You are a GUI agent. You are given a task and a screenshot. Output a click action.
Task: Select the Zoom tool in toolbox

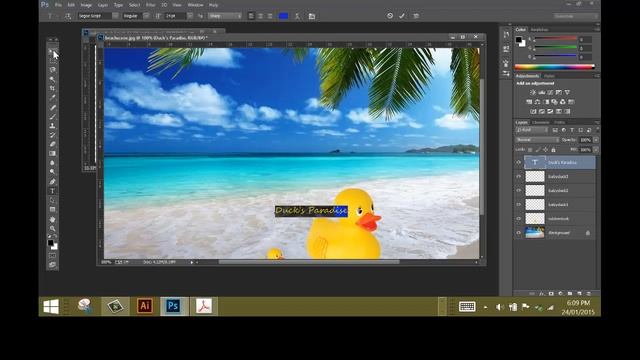pos(52,229)
